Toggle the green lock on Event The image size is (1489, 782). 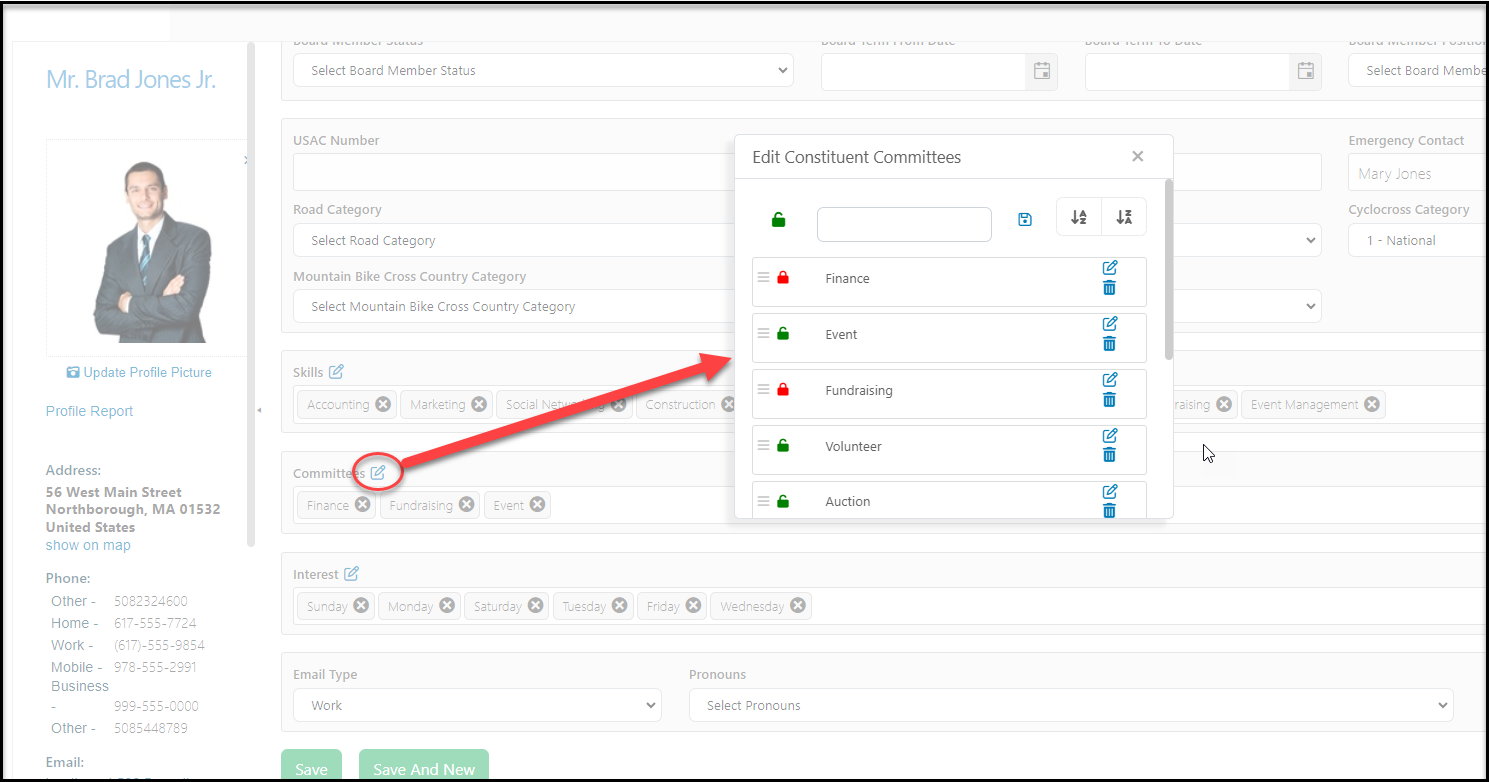point(783,334)
